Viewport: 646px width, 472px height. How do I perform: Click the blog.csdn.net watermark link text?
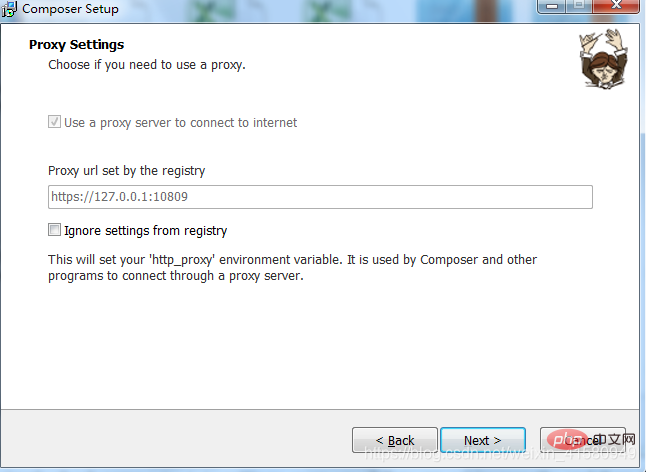click(x=501, y=454)
